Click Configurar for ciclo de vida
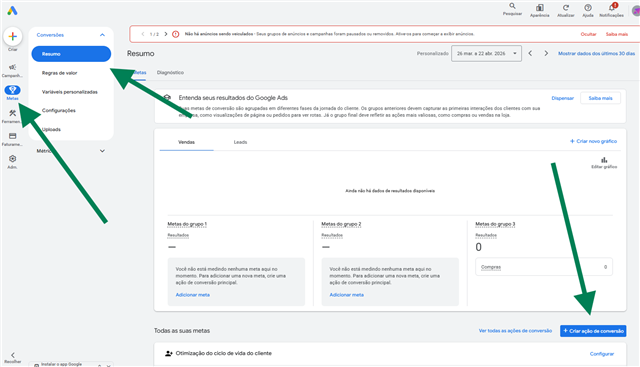640x367 pixels. (602, 354)
